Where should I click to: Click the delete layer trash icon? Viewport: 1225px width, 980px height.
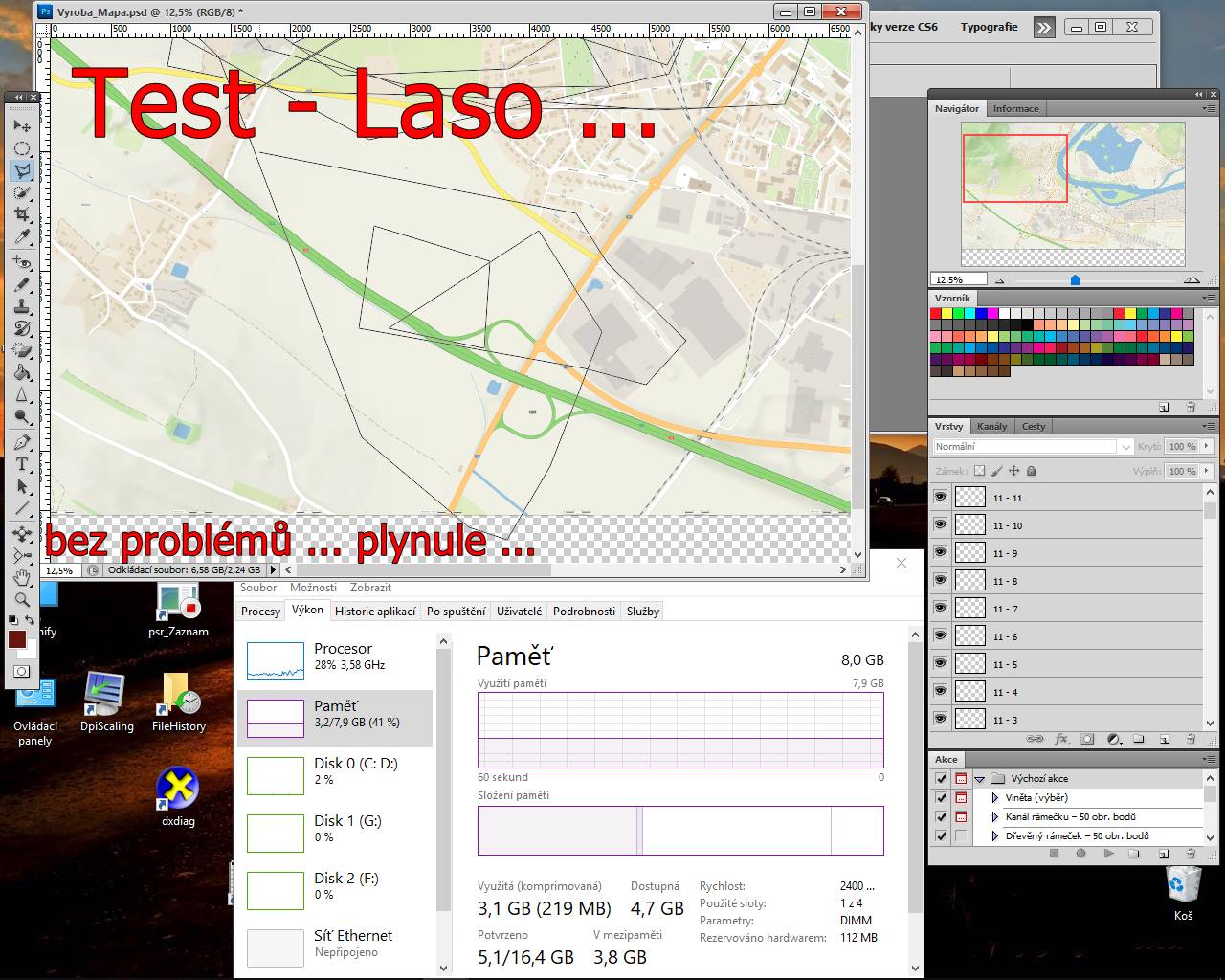pyautogui.click(x=1191, y=739)
